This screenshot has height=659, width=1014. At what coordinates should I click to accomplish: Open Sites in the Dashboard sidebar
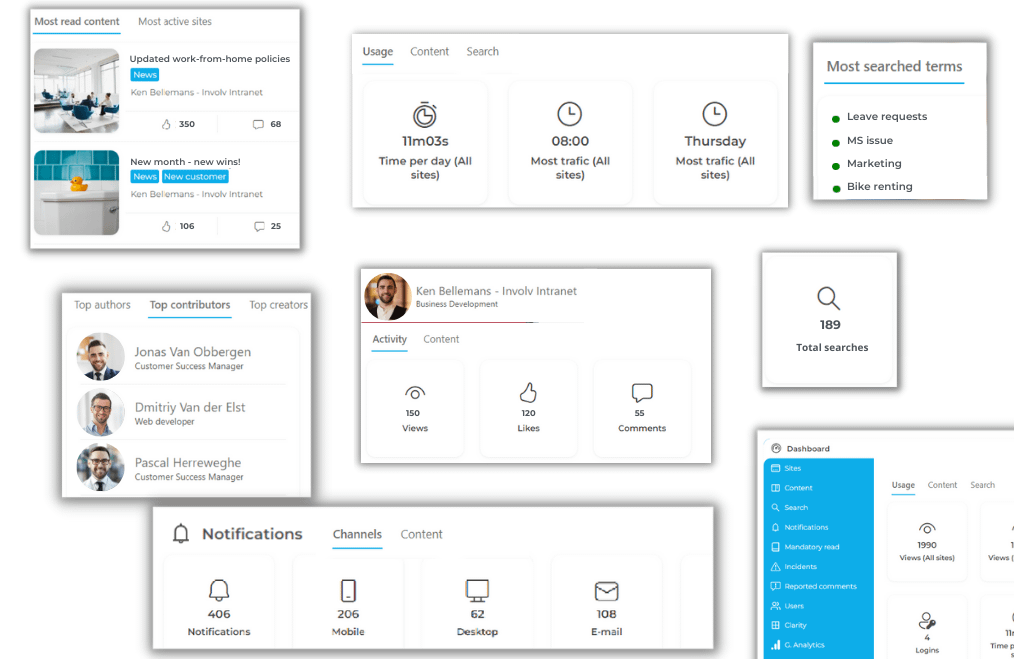tap(791, 467)
